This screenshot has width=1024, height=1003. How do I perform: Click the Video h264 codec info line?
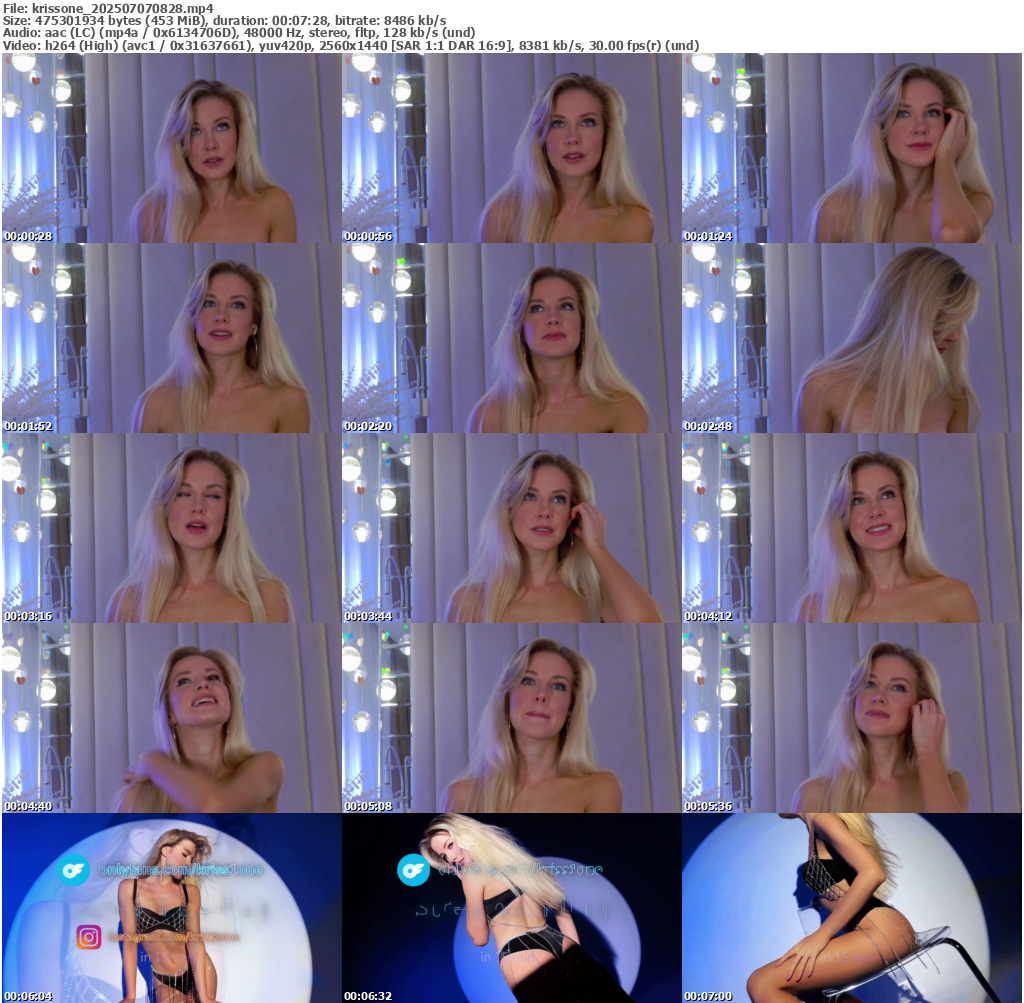tap(351, 45)
